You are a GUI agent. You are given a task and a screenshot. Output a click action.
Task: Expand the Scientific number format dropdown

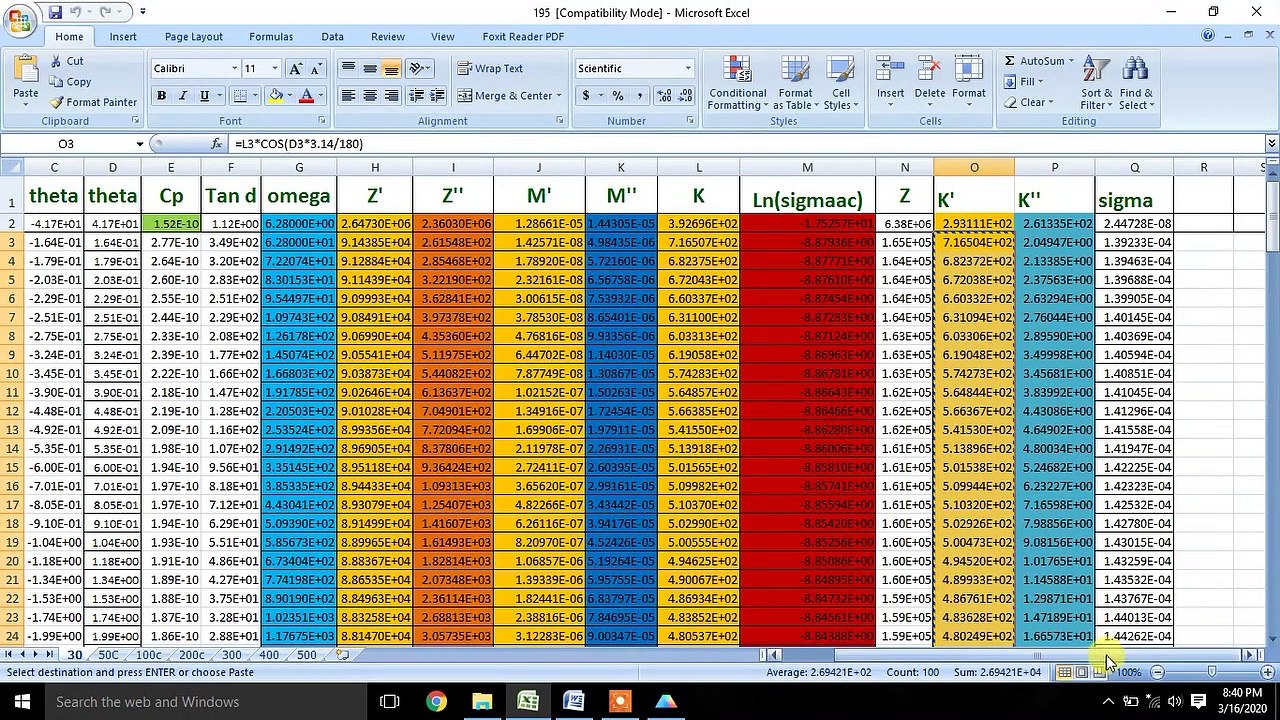687,68
